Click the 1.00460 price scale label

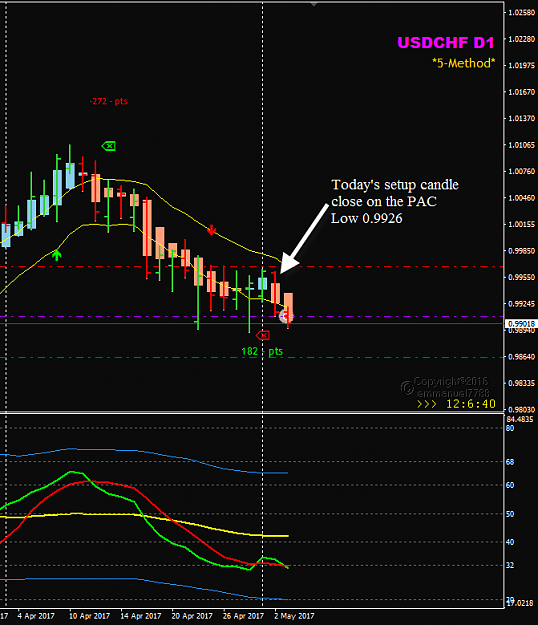522,198
